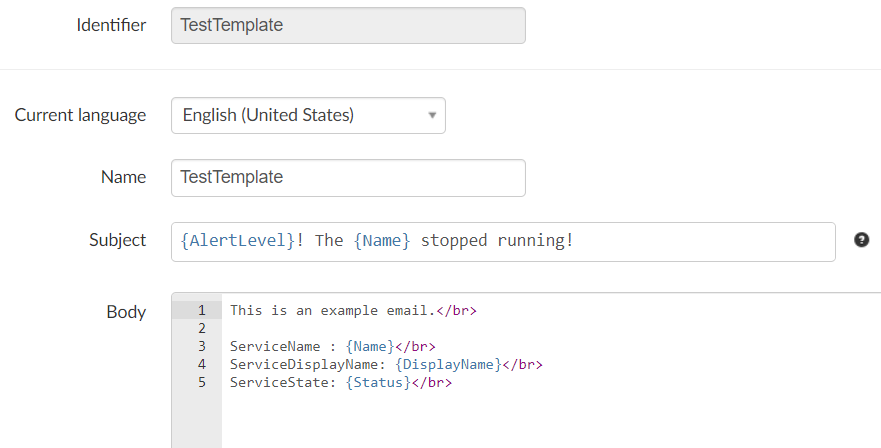Focus the Name input containing TestTemplate
The image size is (881, 448).
[x=348, y=178]
